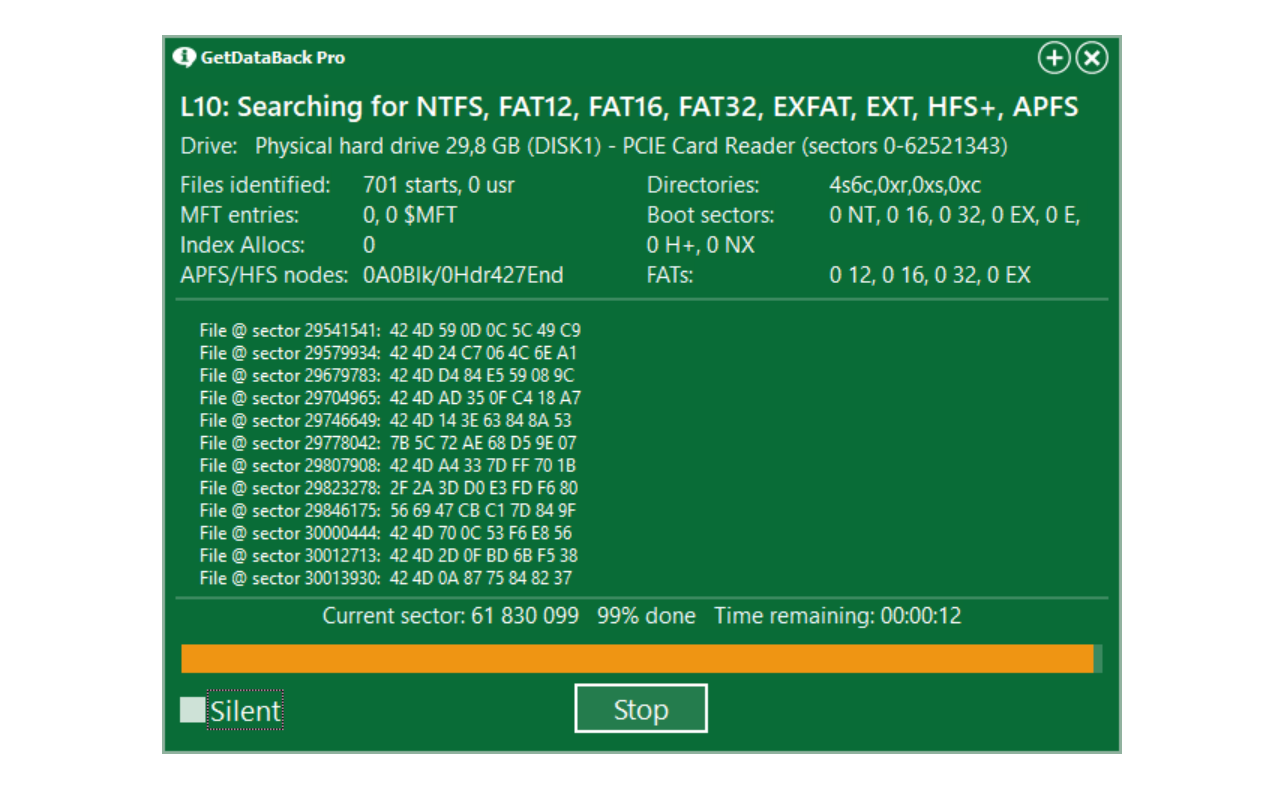This screenshot has width=1284, height=788.
Task: Click the Files identified value 701 starts
Action: point(439,185)
